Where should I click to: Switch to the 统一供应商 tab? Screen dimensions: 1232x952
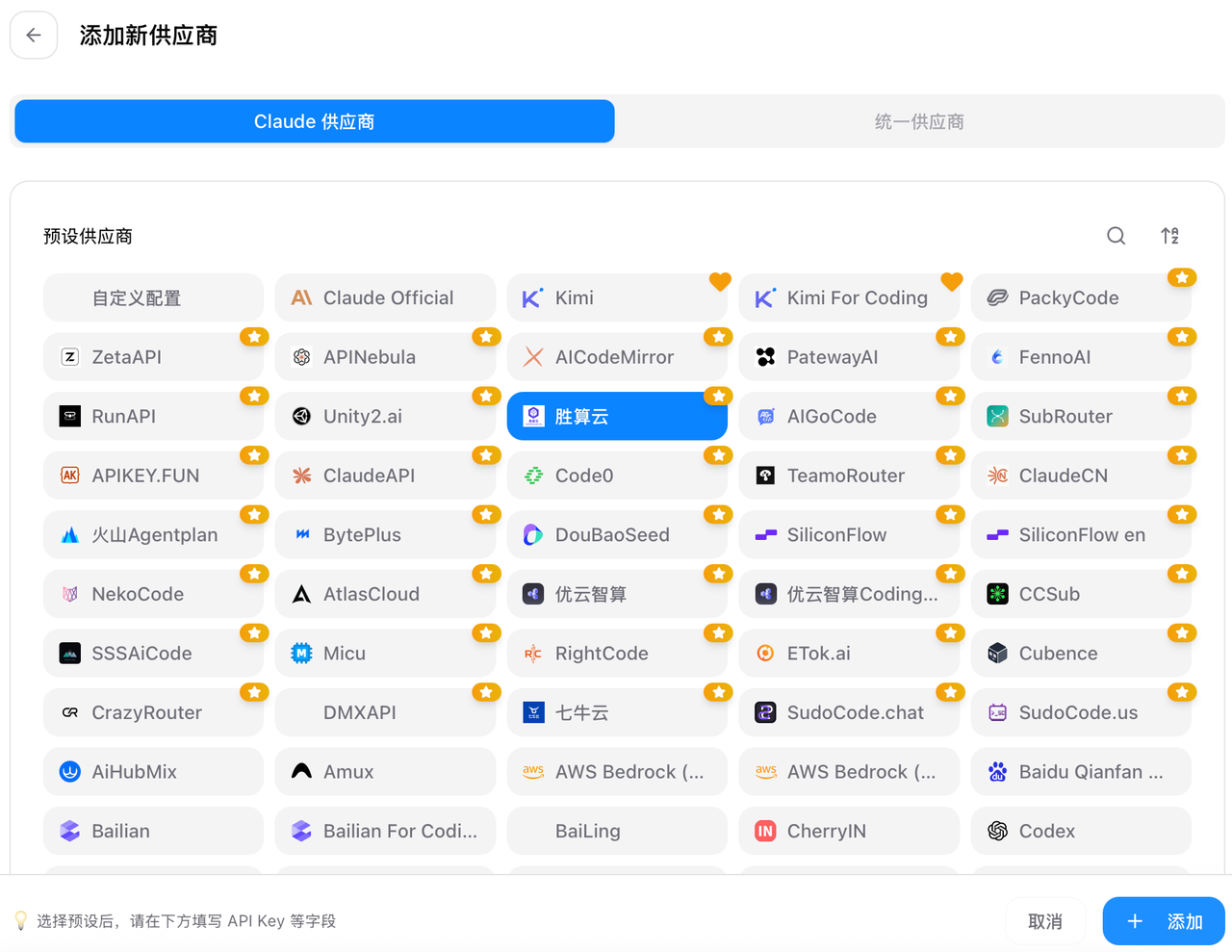(x=919, y=121)
